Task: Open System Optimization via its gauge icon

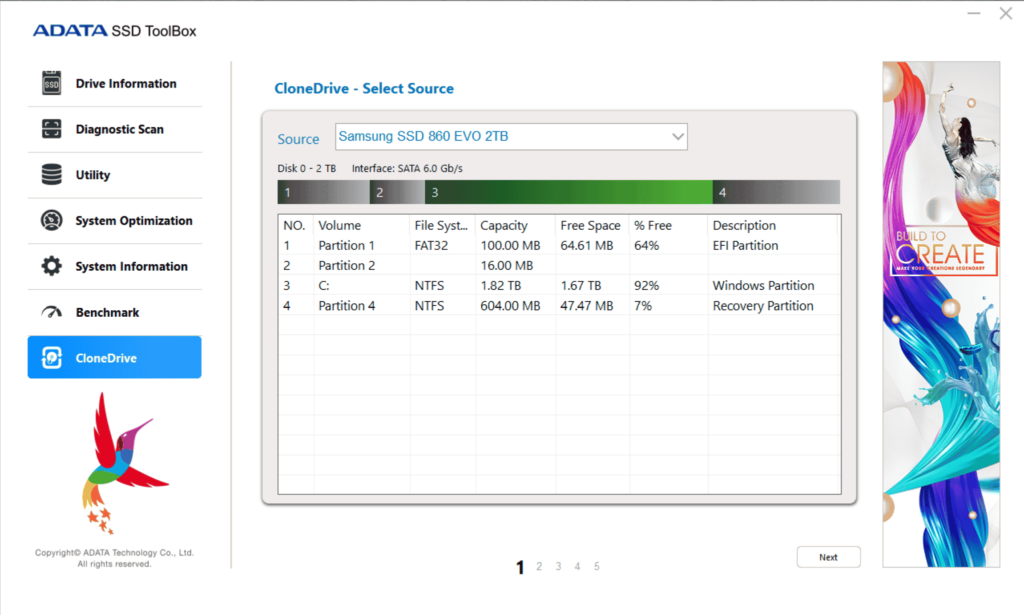Action: [50, 220]
